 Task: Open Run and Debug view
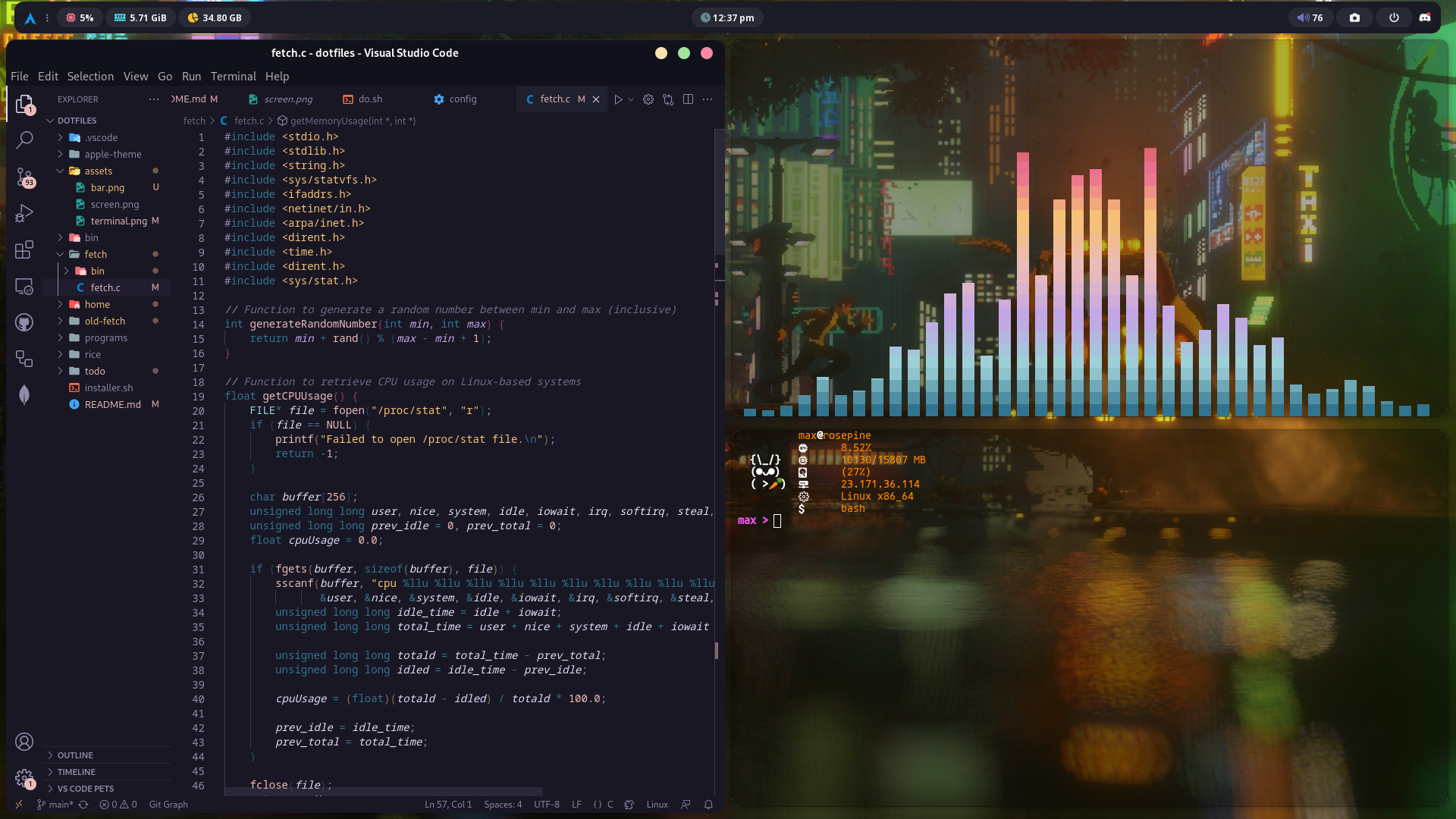(24, 213)
